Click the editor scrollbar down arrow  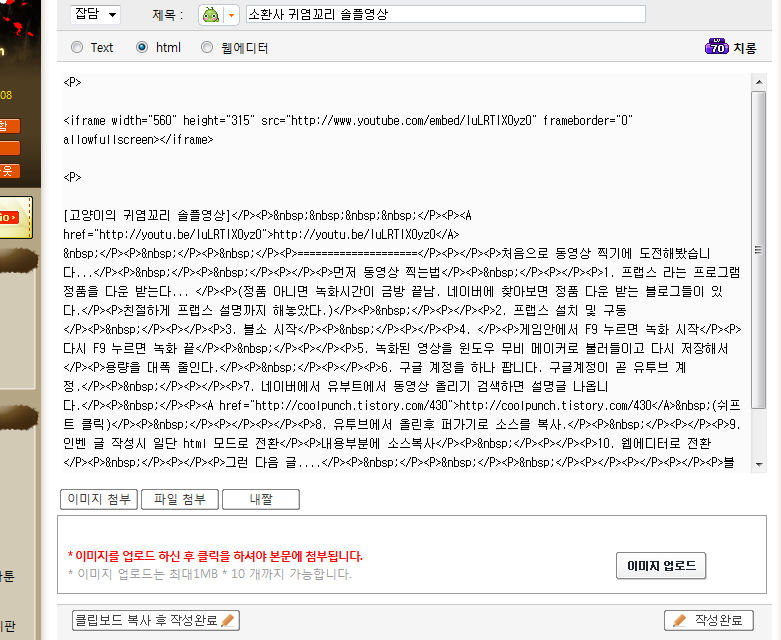759,465
